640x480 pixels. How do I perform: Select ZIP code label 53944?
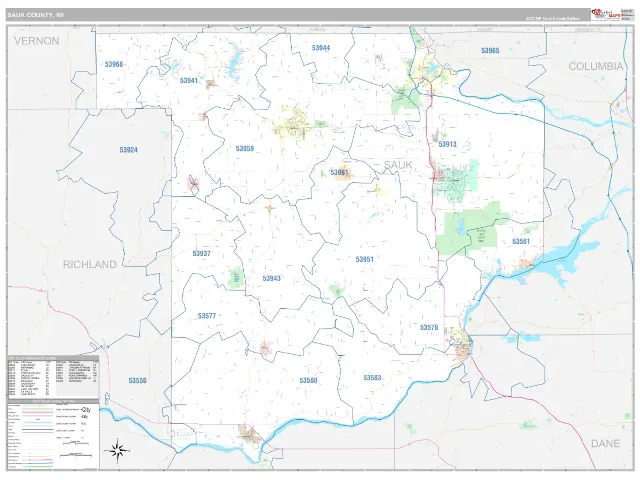point(321,48)
